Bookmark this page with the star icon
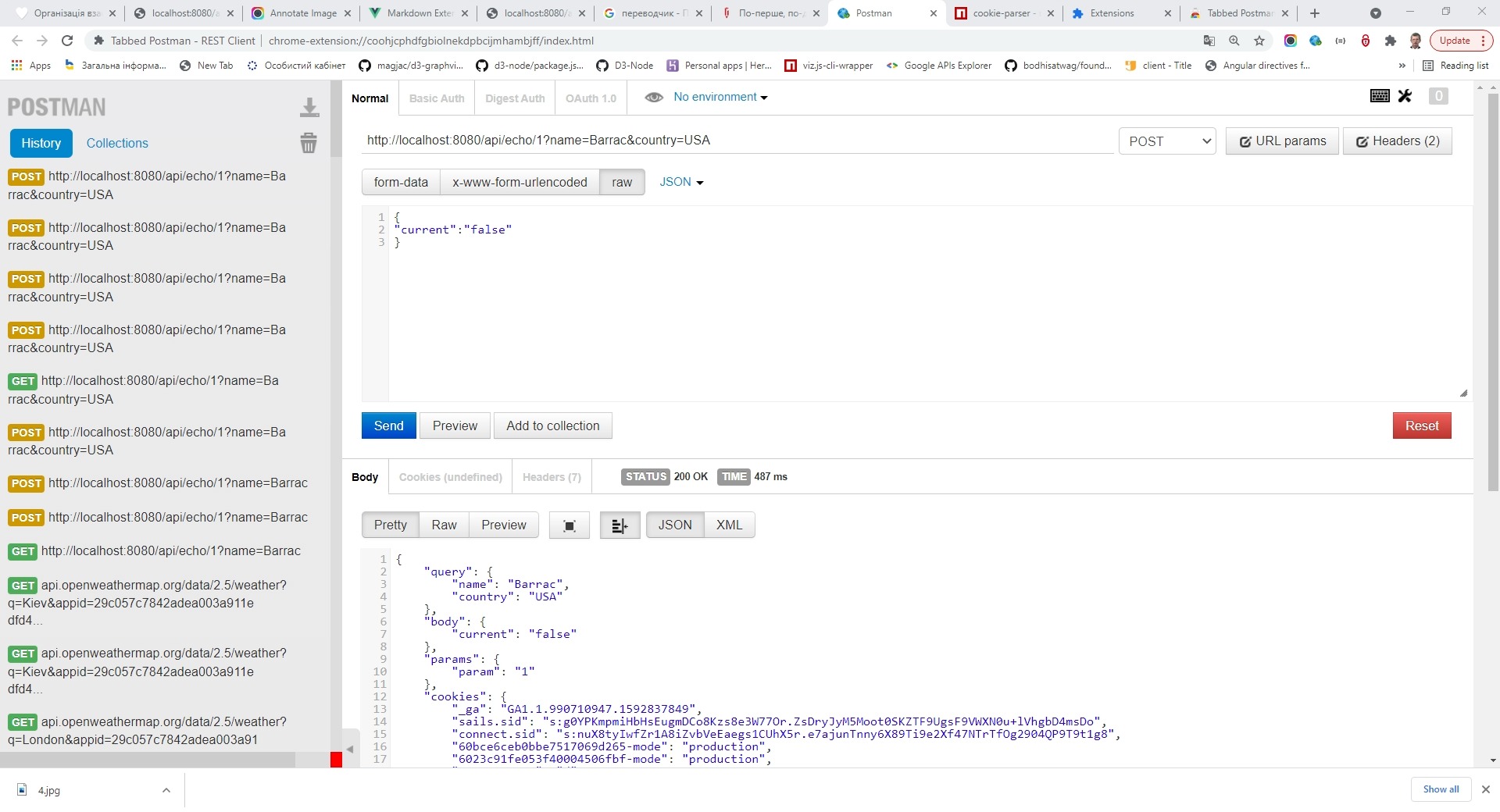 tap(1259, 41)
